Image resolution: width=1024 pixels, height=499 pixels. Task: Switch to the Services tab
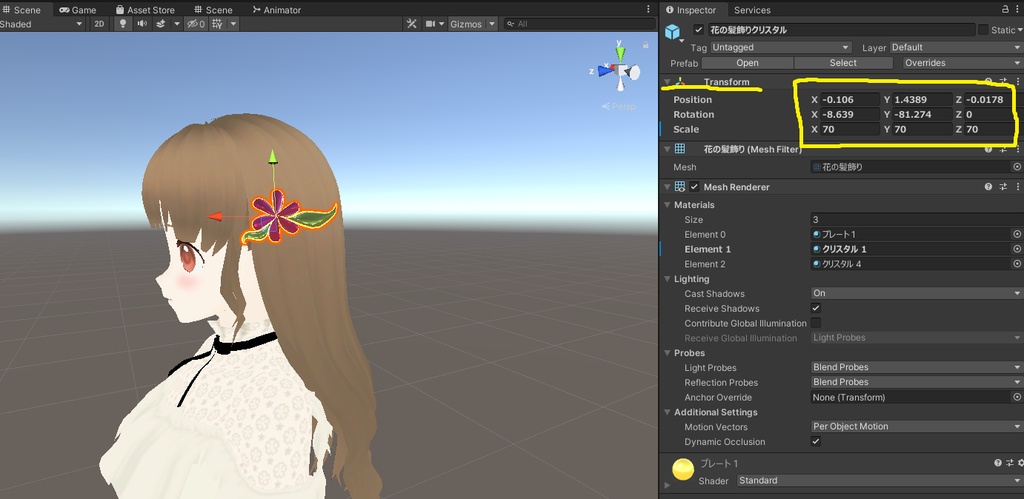pyautogui.click(x=752, y=10)
